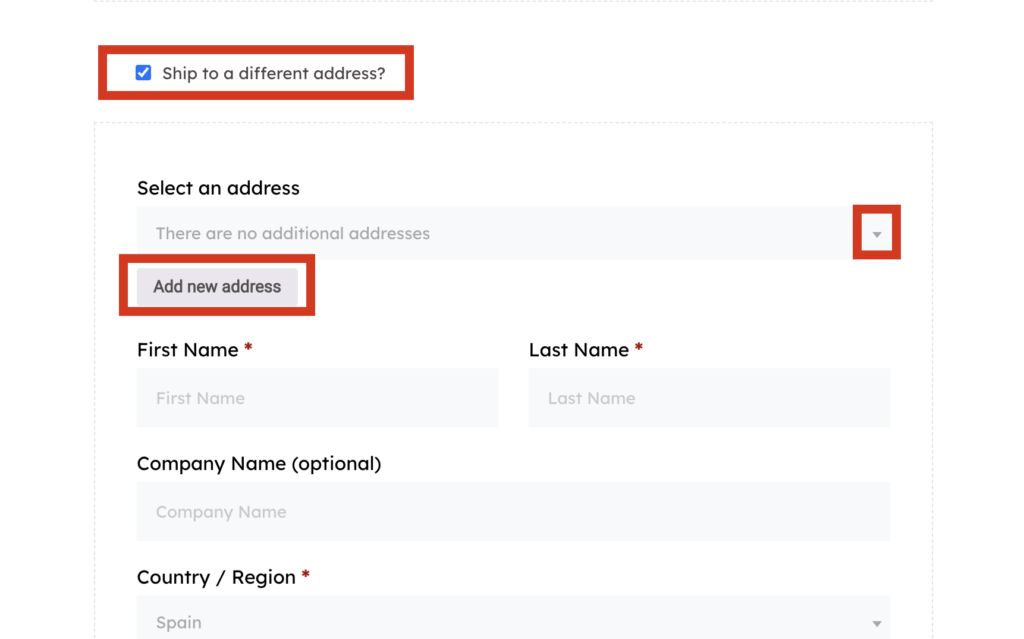The width and height of the screenshot is (1024, 639).
Task: Click the 'Select an address' heading label
Action: [218, 188]
